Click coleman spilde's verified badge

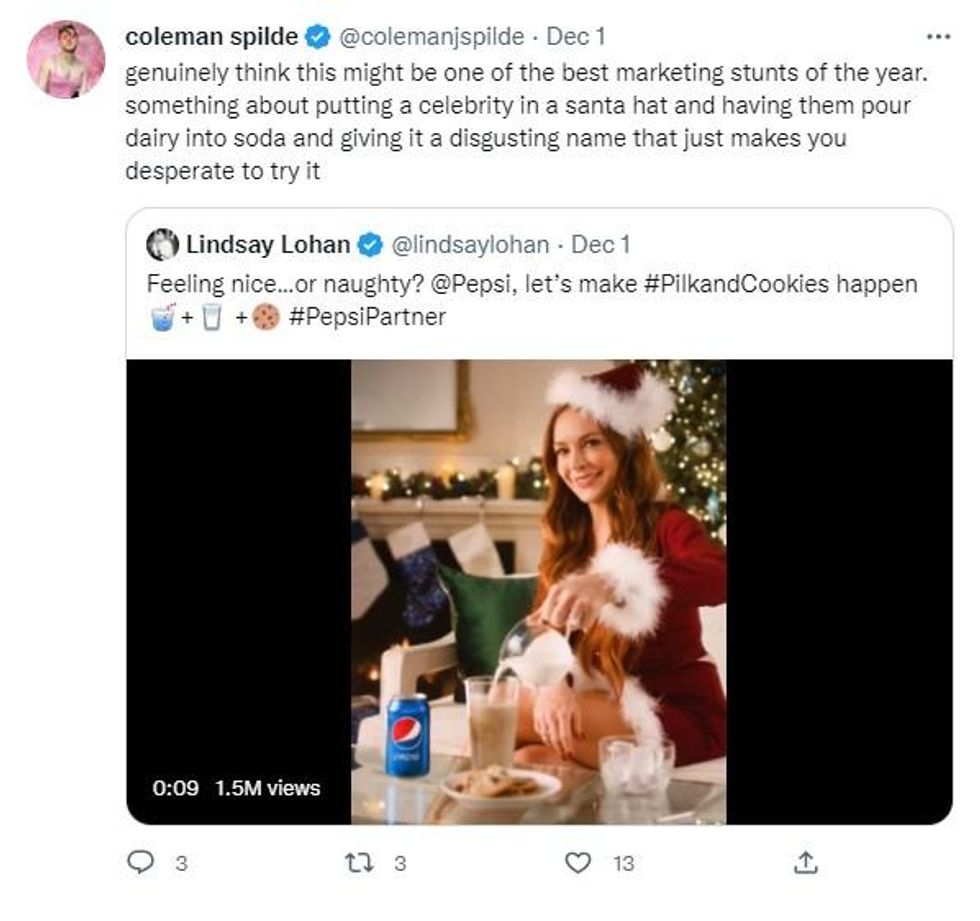(x=318, y=38)
